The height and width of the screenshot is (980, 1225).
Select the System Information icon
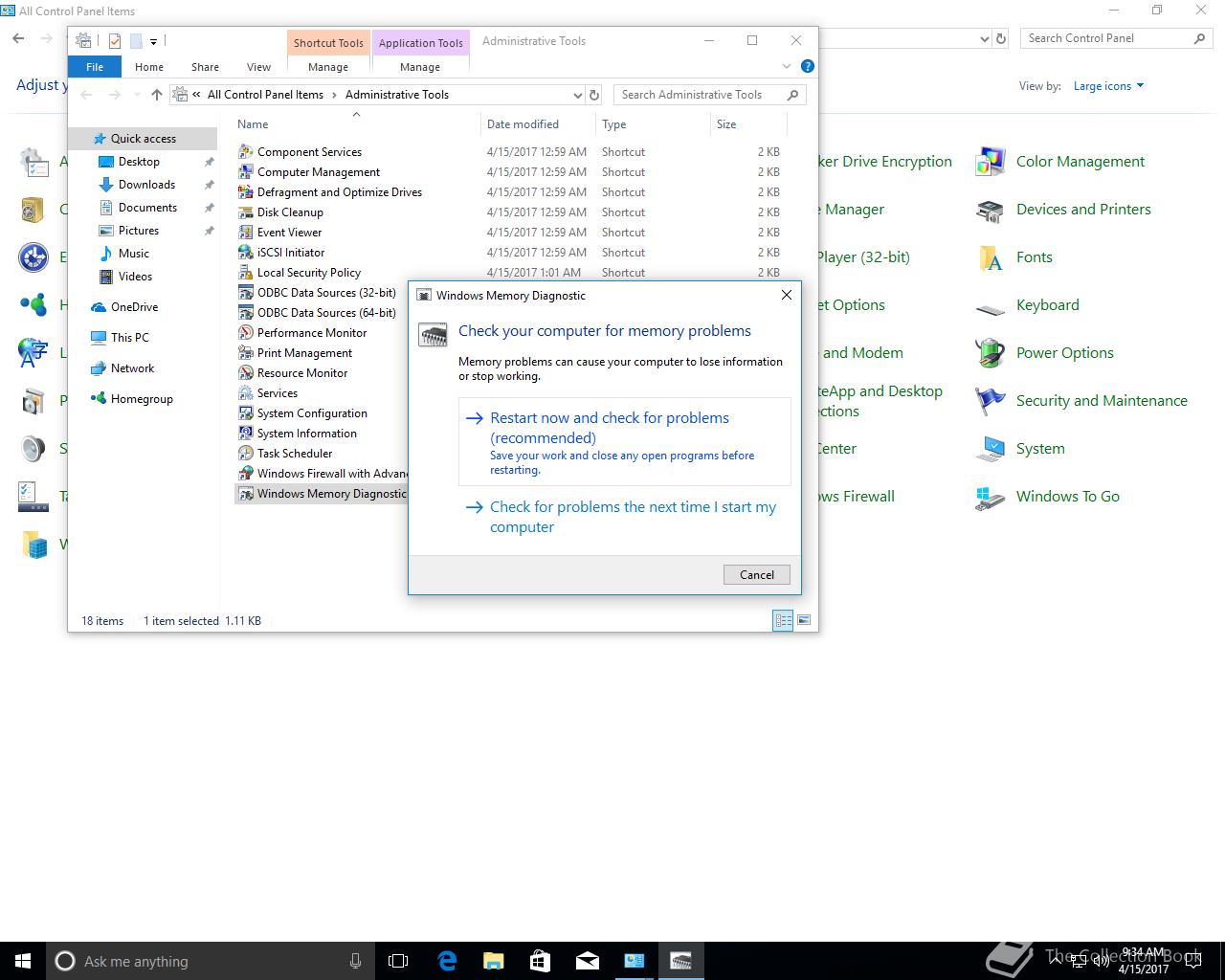tap(246, 434)
